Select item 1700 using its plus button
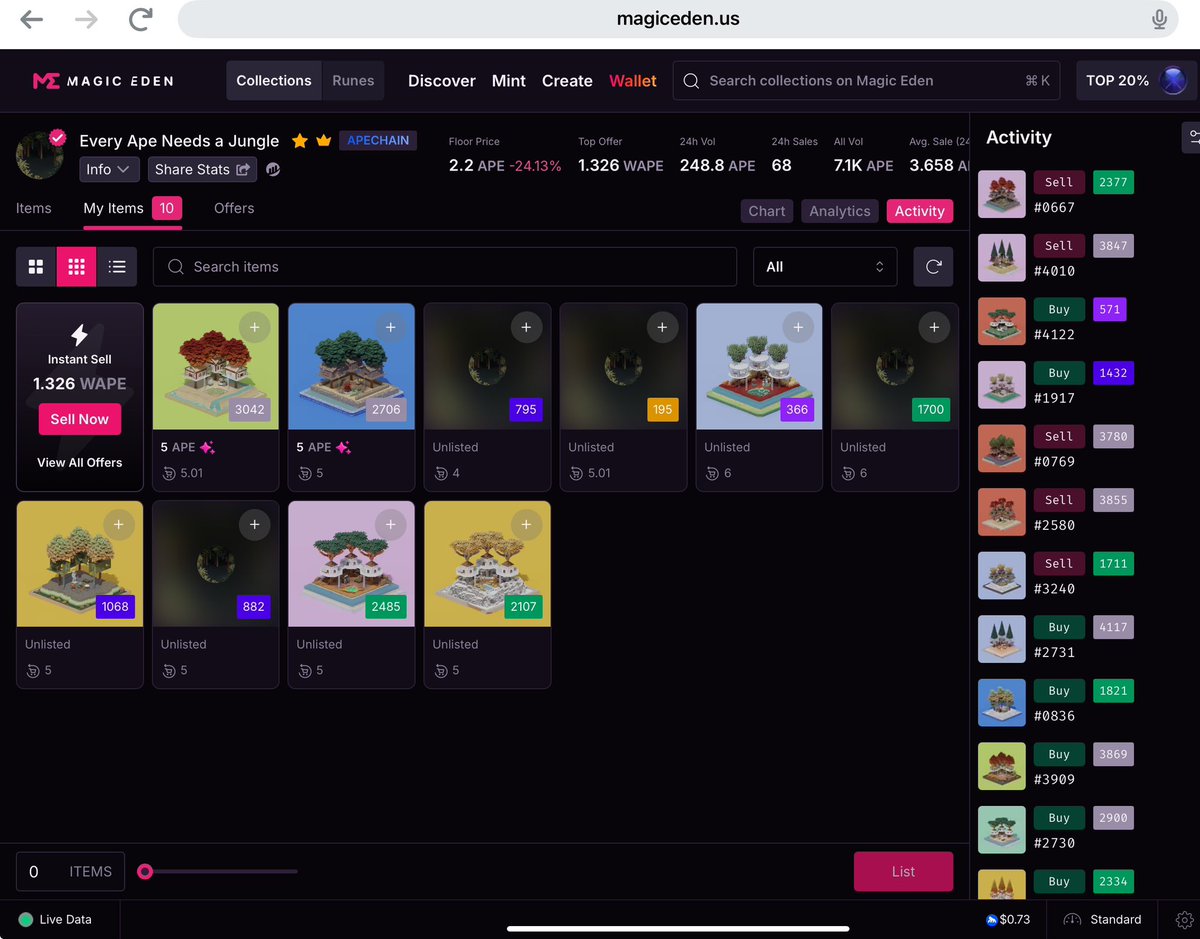The image size is (1200, 939). coord(934,327)
